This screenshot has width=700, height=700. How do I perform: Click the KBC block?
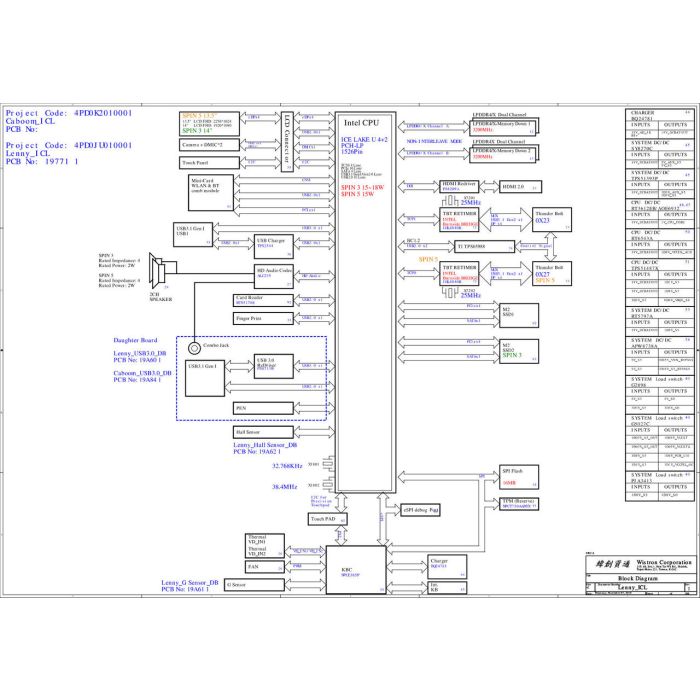(x=356, y=570)
